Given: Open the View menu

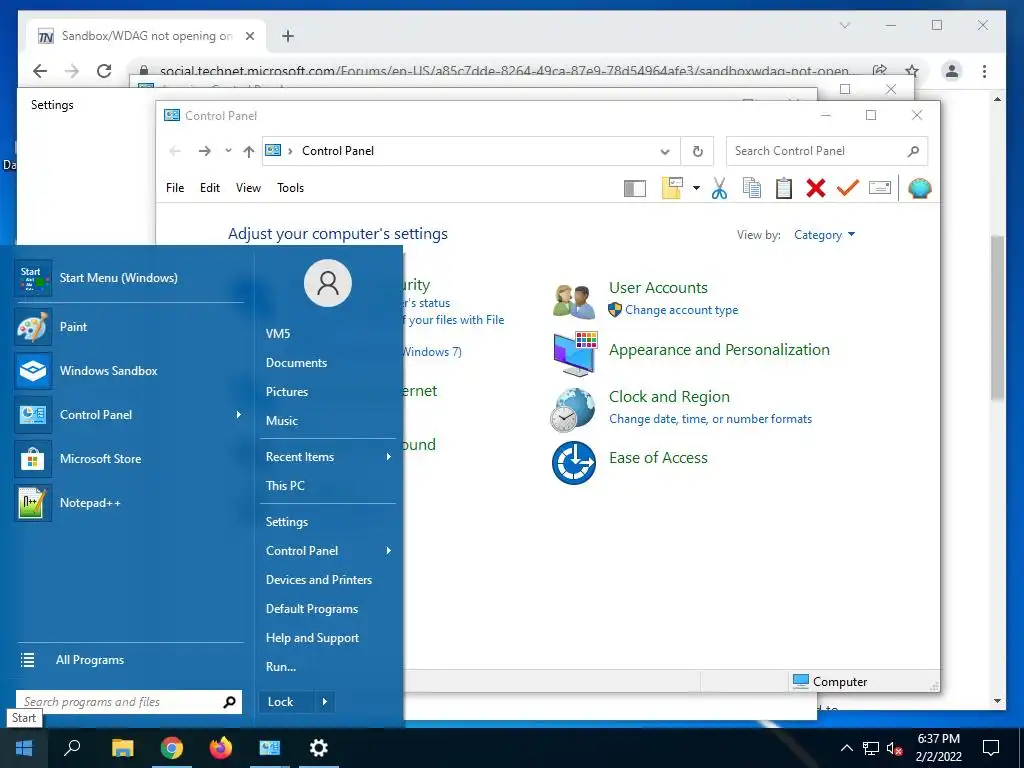Looking at the screenshot, I should pos(248,188).
